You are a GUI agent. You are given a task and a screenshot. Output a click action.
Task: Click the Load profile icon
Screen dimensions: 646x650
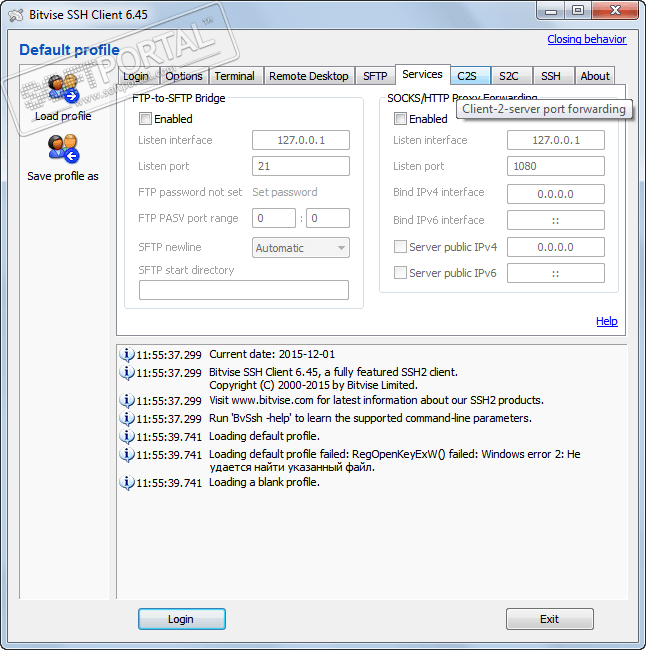(x=63, y=89)
